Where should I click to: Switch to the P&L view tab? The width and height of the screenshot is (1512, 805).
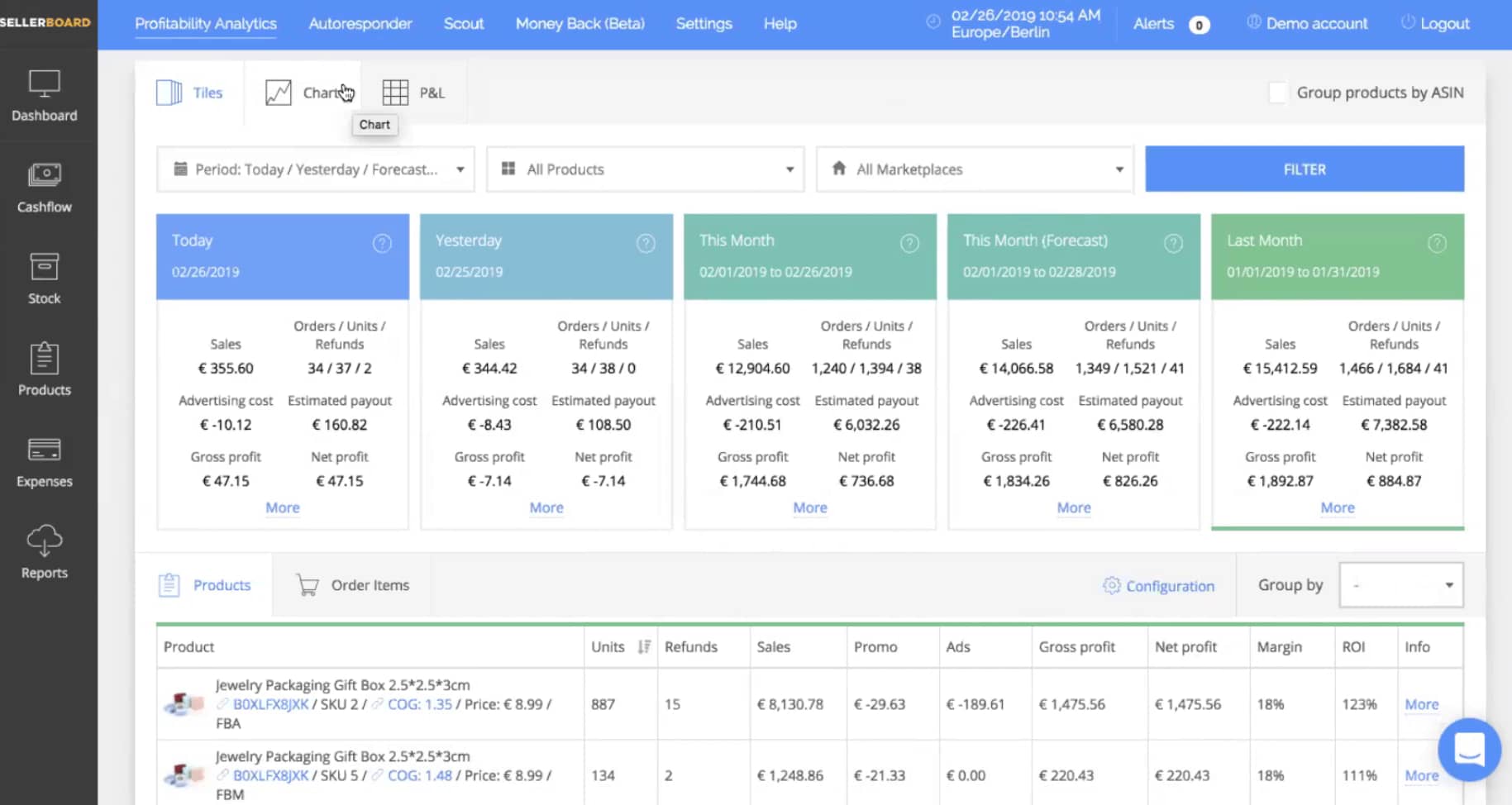pos(413,93)
